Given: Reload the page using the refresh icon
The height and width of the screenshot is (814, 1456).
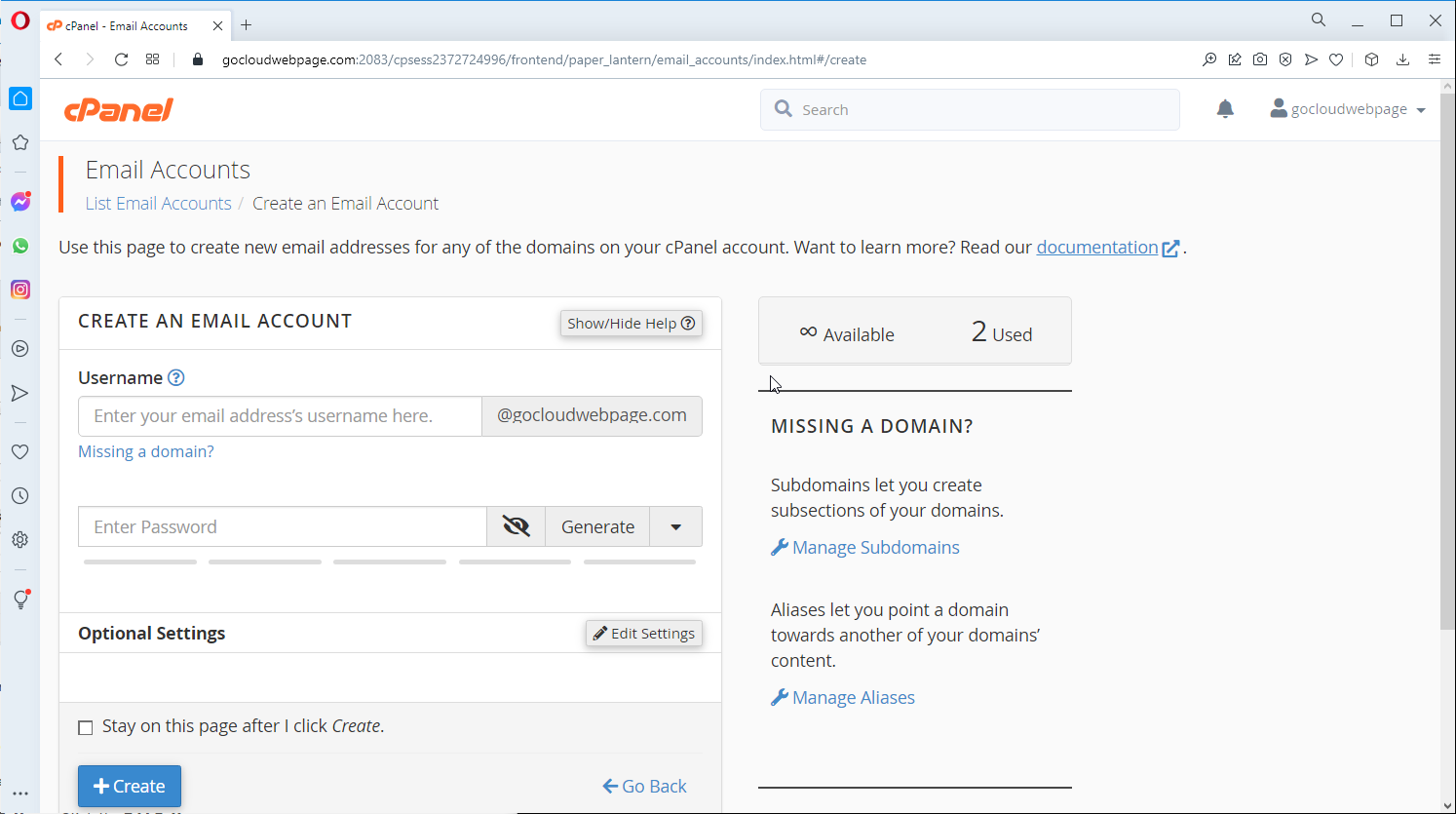Looking at the screenshot, I should (121, 59).
